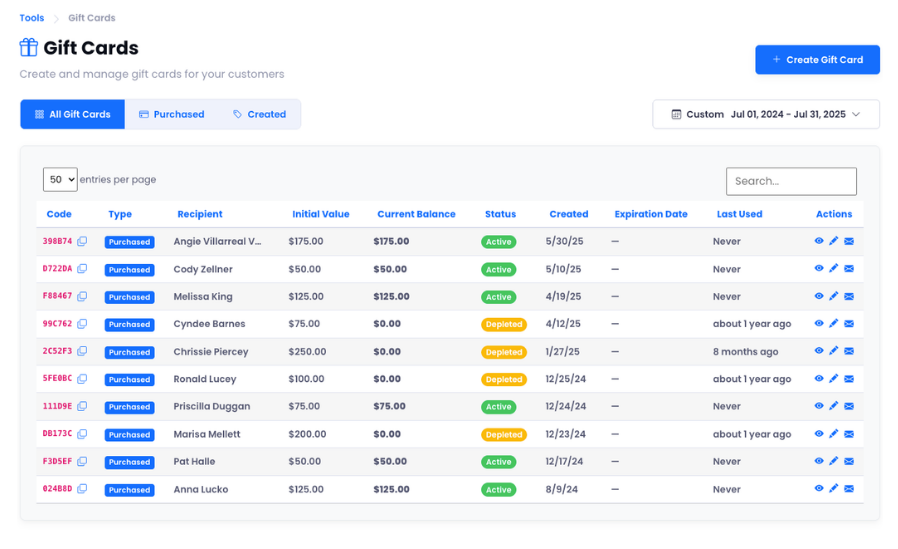Copy gift card code 2C52F3

(82, 351)
